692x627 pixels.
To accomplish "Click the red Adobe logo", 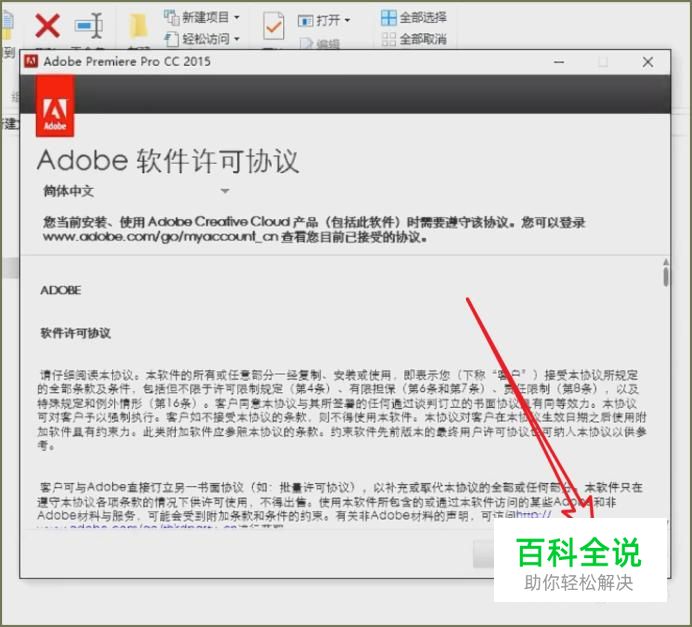I will pyautogui.click(x=55, y=106).
